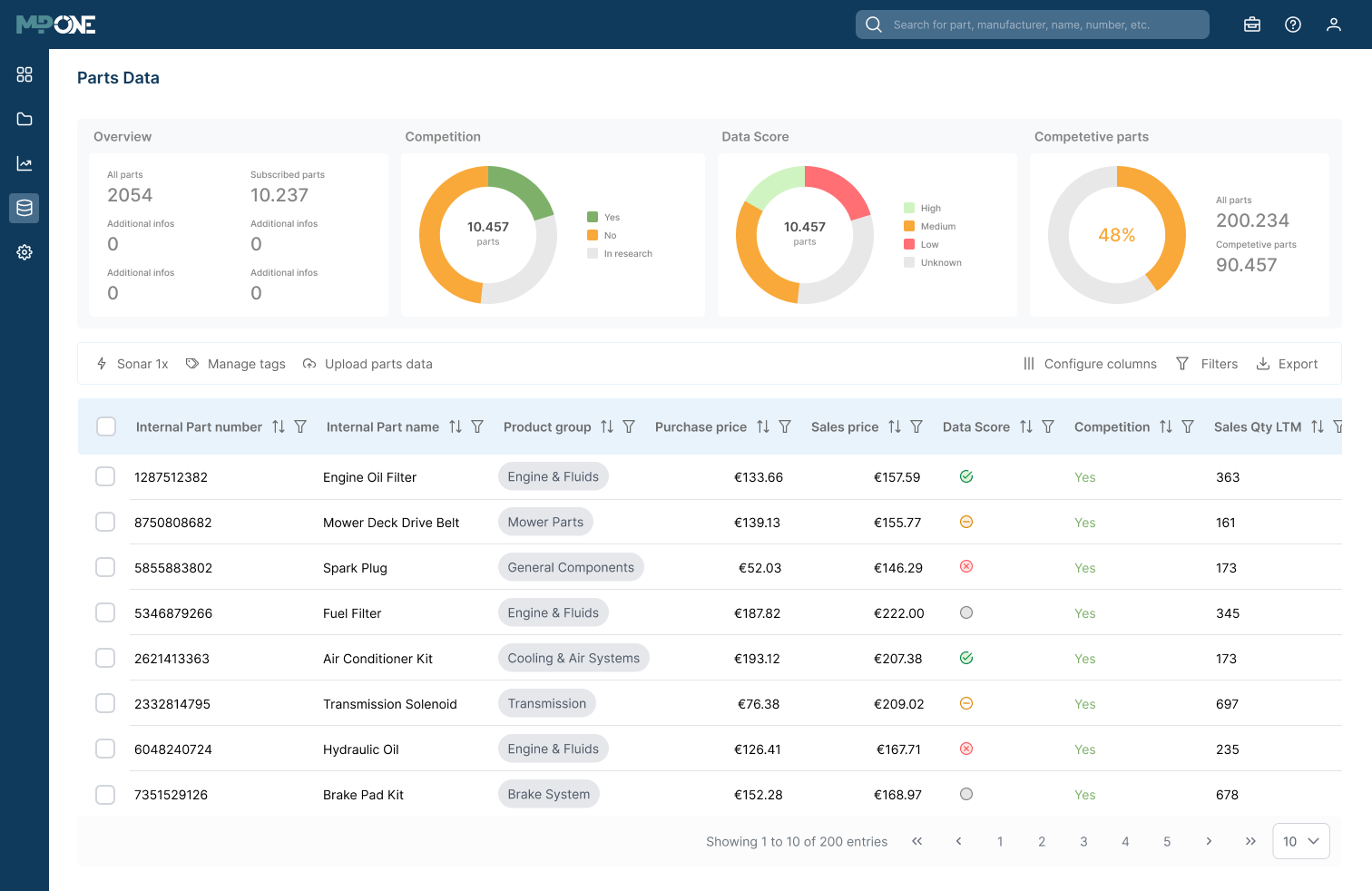Jump to the last page of results

click(1250, 841)
